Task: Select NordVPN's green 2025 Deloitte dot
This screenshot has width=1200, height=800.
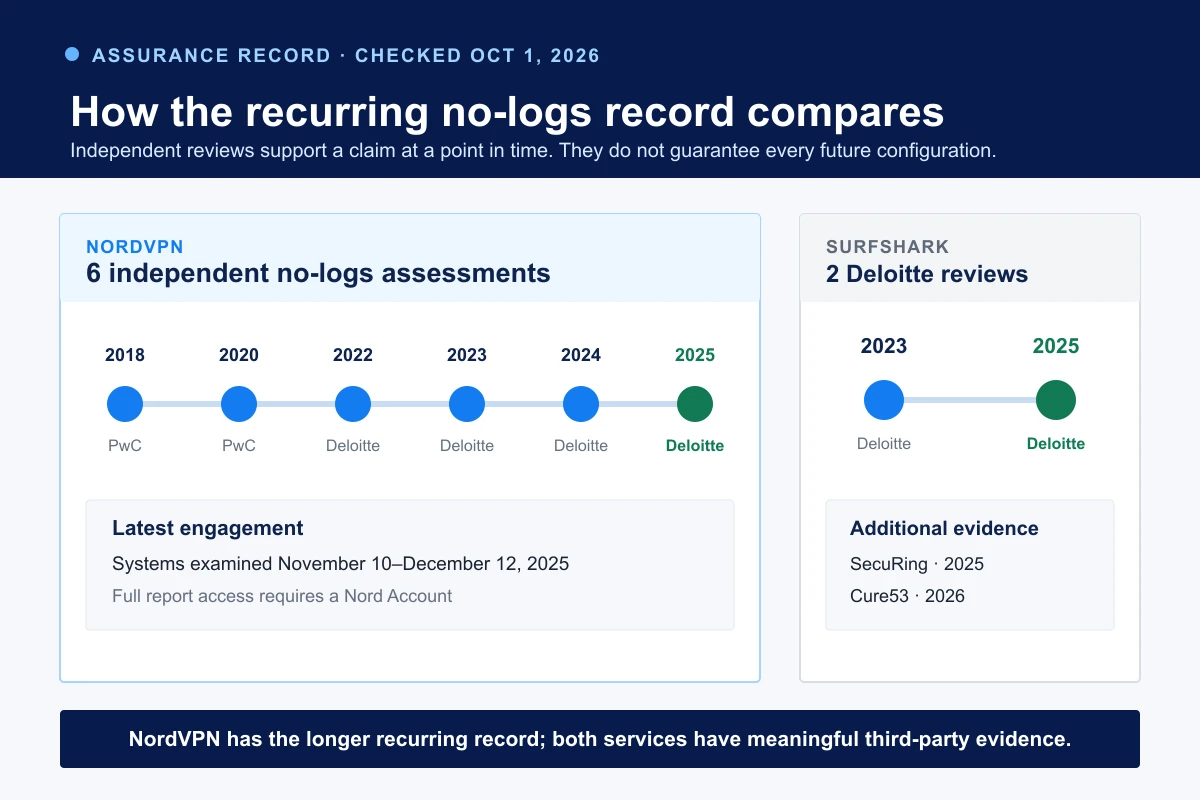Action: (695, 404)
